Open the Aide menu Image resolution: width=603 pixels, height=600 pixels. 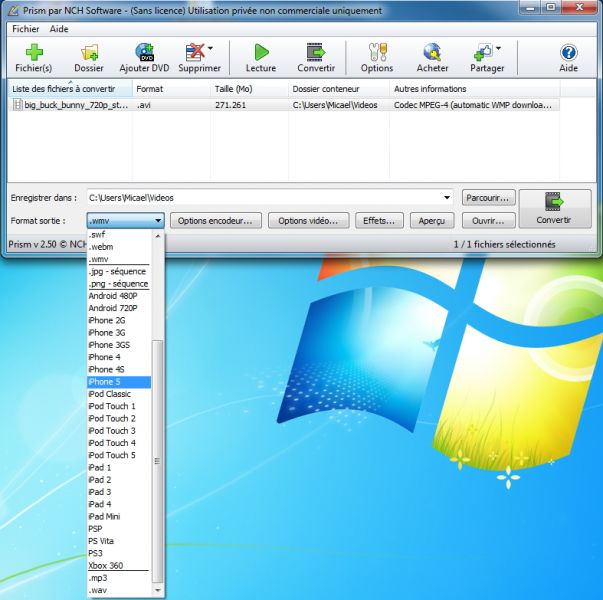coord(59,29)
